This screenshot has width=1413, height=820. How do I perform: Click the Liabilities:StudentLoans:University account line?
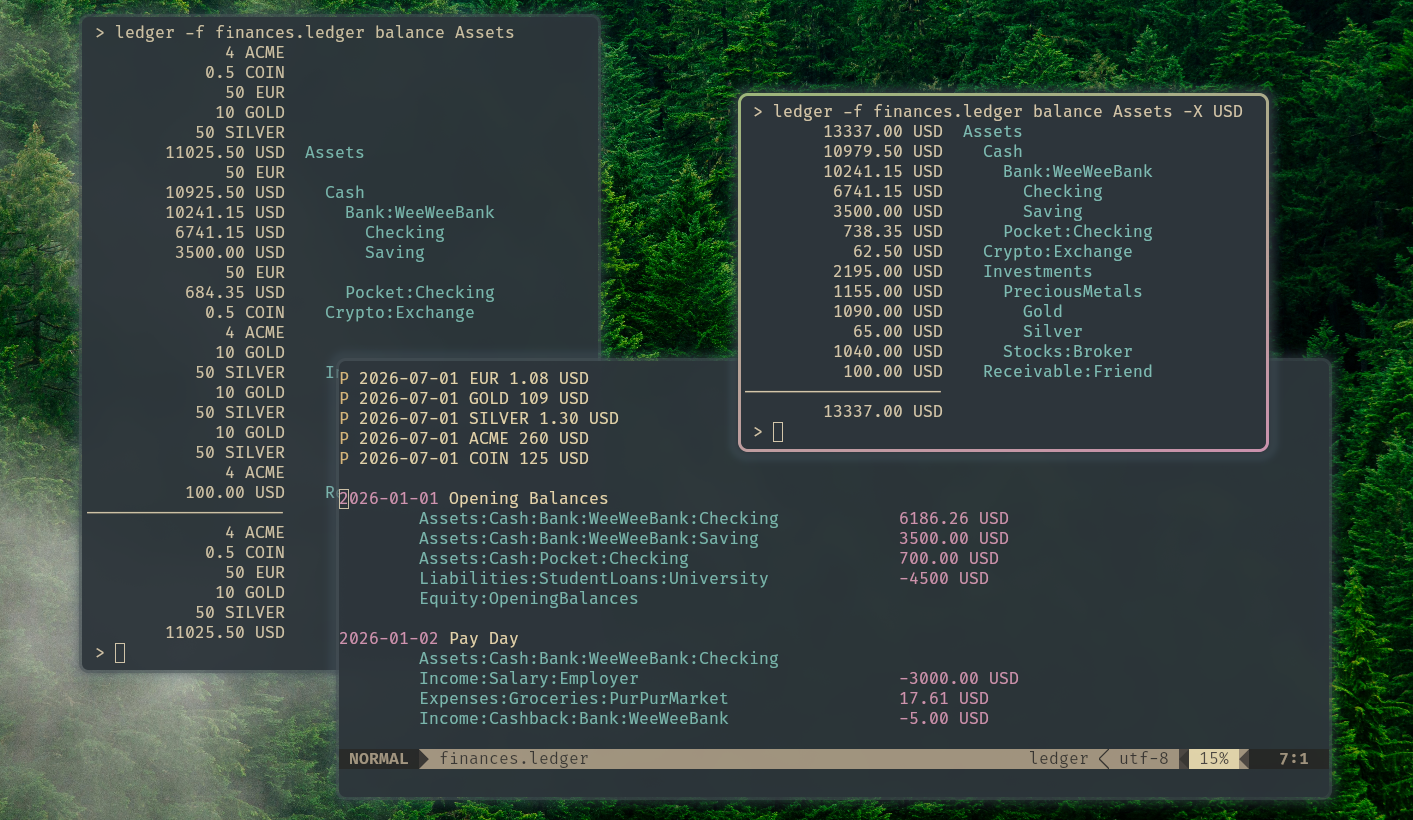point(594,578)
